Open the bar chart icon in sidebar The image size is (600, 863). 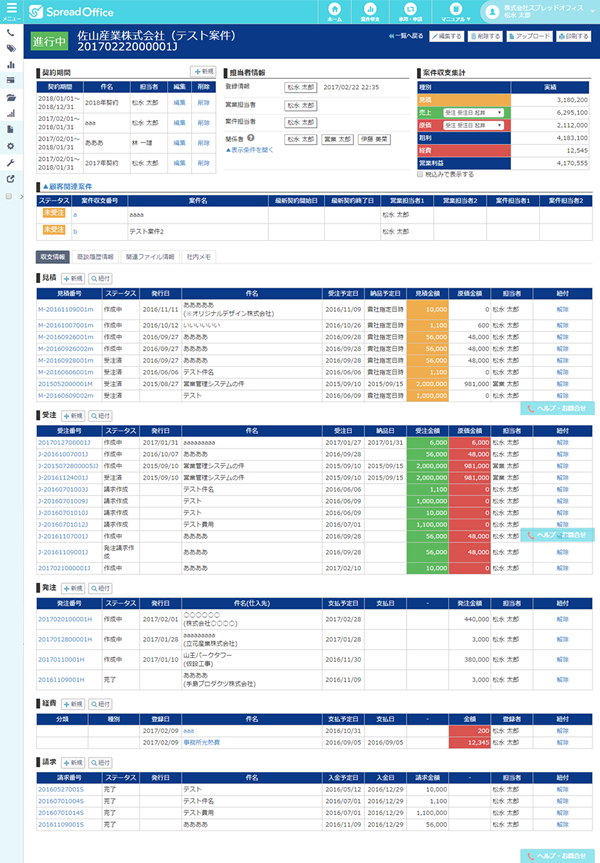(11, 65)
